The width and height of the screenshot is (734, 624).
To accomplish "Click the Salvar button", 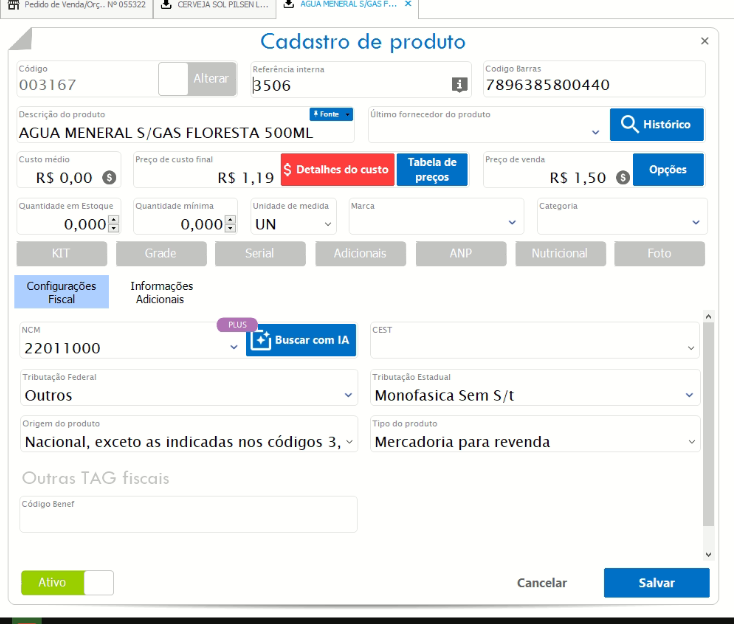I will click(656, 583).
